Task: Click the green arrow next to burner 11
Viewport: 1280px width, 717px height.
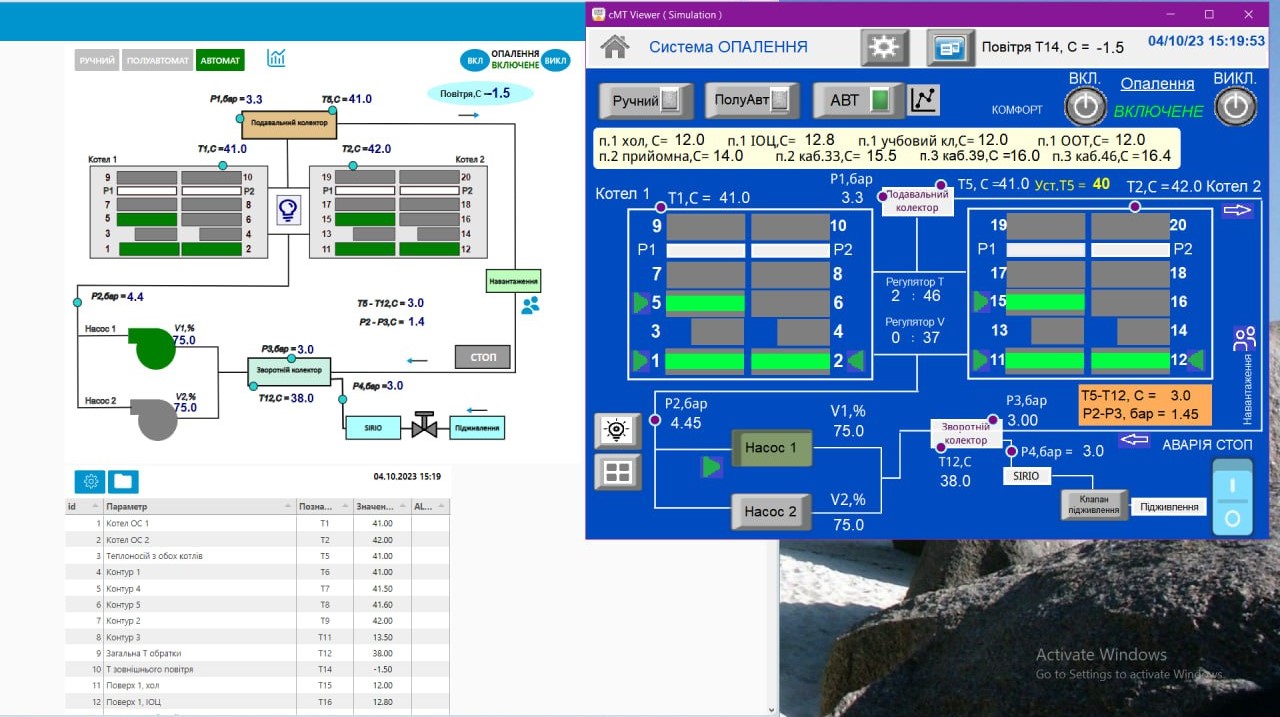Action: [x=981, y=360]
